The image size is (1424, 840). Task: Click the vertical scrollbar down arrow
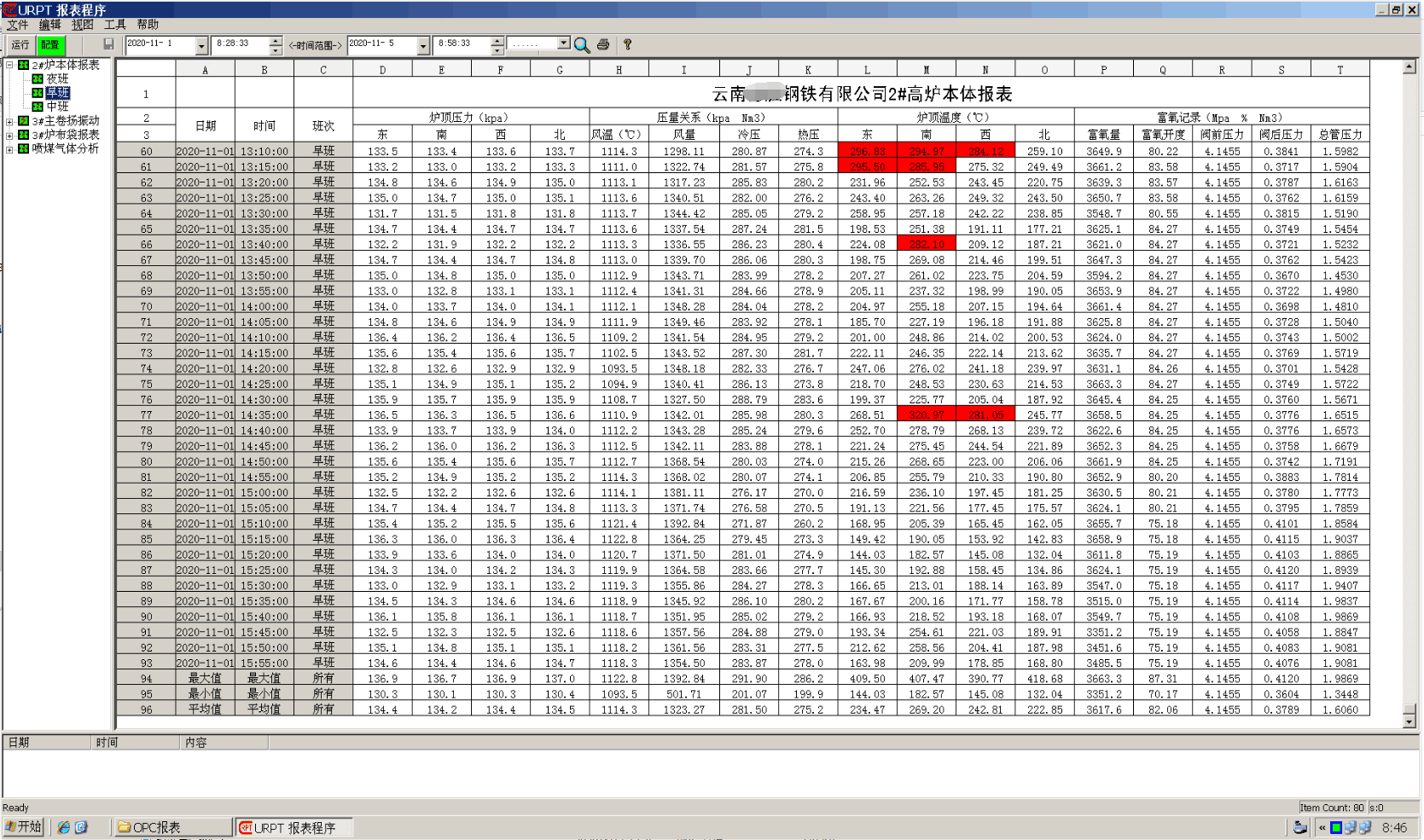1409,721
